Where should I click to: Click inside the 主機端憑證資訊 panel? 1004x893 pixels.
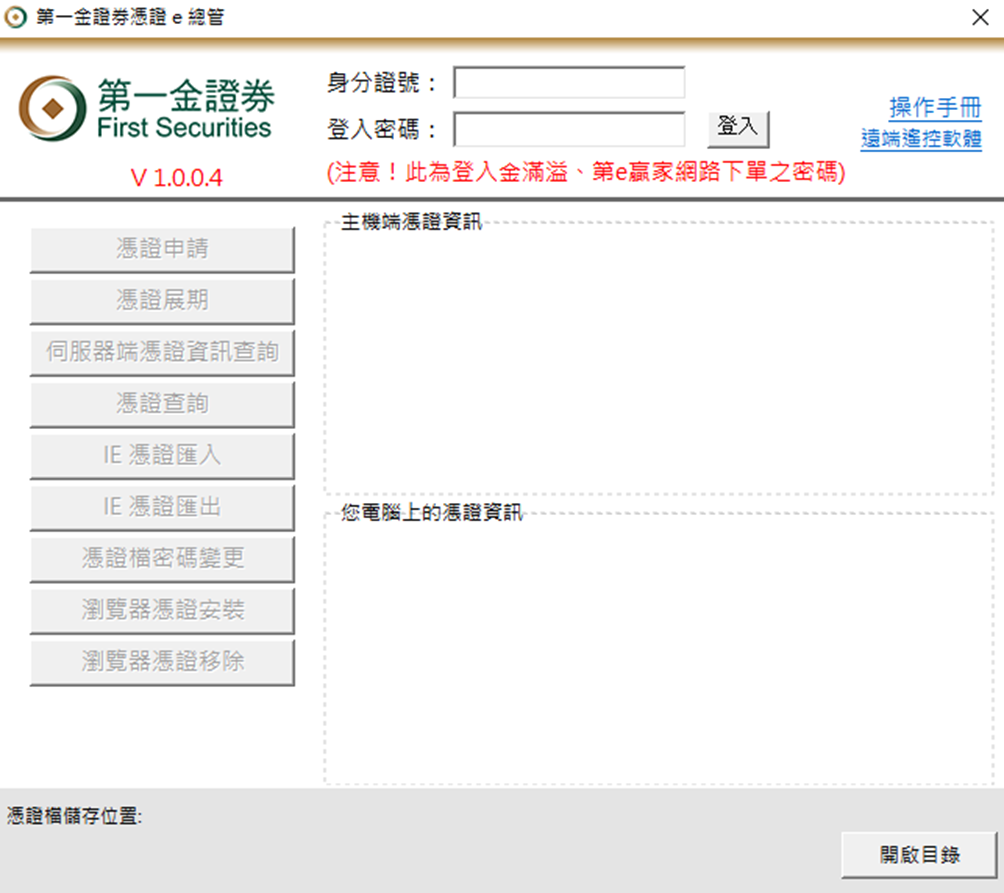658,360
